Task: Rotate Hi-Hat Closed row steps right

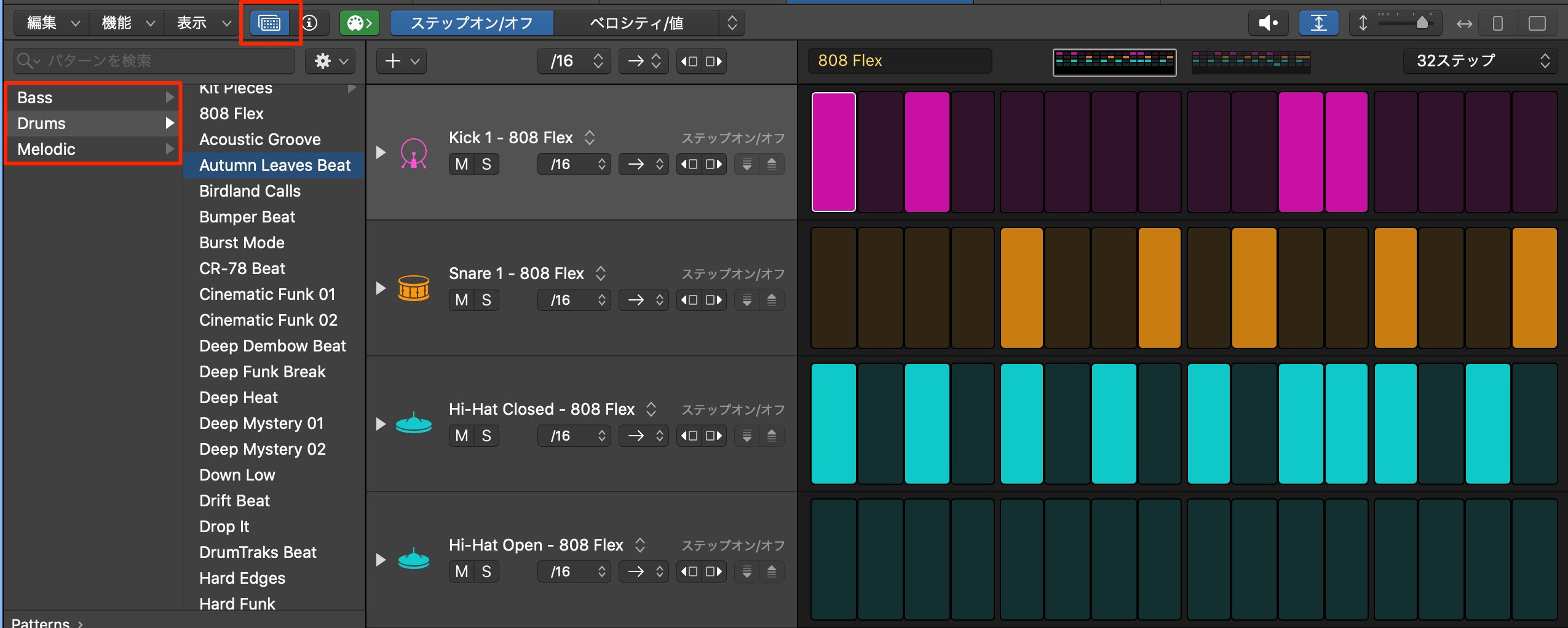Action: coord(714,436)
